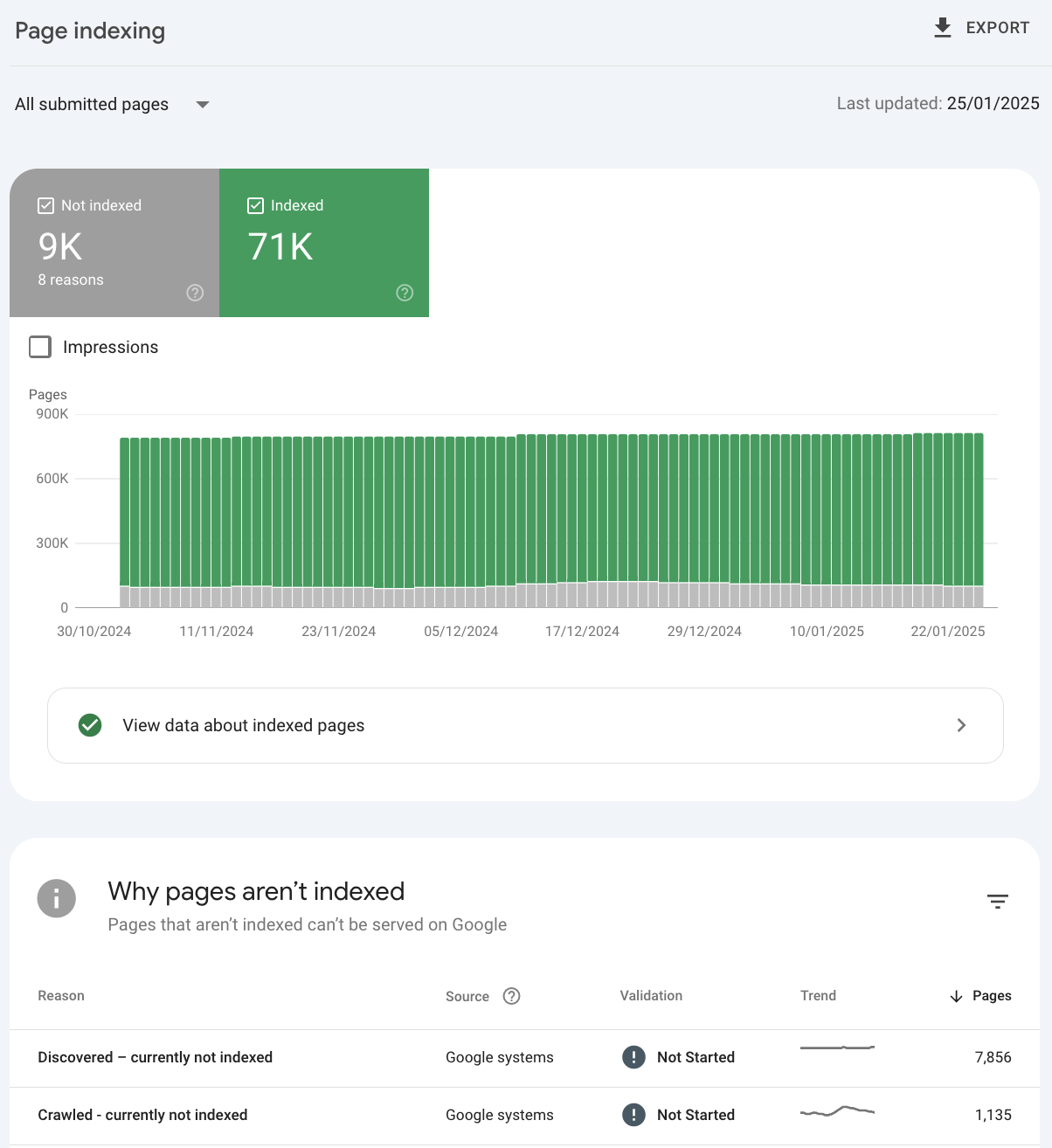1052x1148 pixels.
Task: Click trend sparkline for Crawled row
Action: [x=837, y=1111]
